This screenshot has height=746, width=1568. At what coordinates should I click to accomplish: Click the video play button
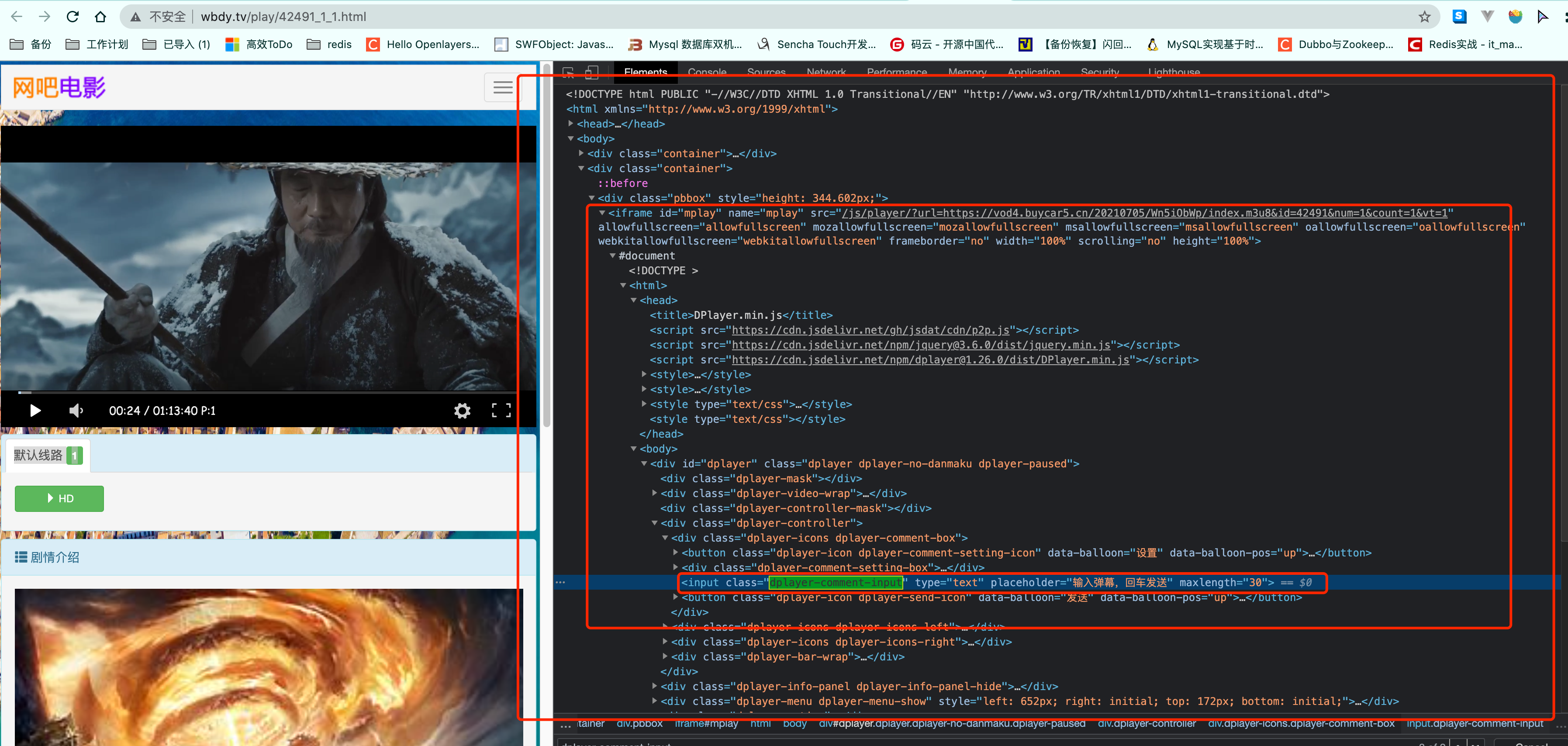35,411
